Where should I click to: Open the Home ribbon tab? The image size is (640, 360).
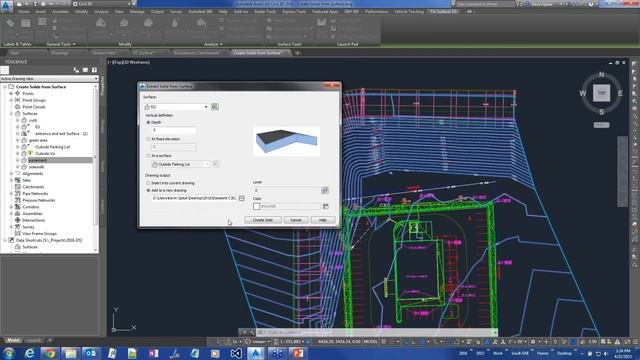pyautogui.click(x=24, y=12)
